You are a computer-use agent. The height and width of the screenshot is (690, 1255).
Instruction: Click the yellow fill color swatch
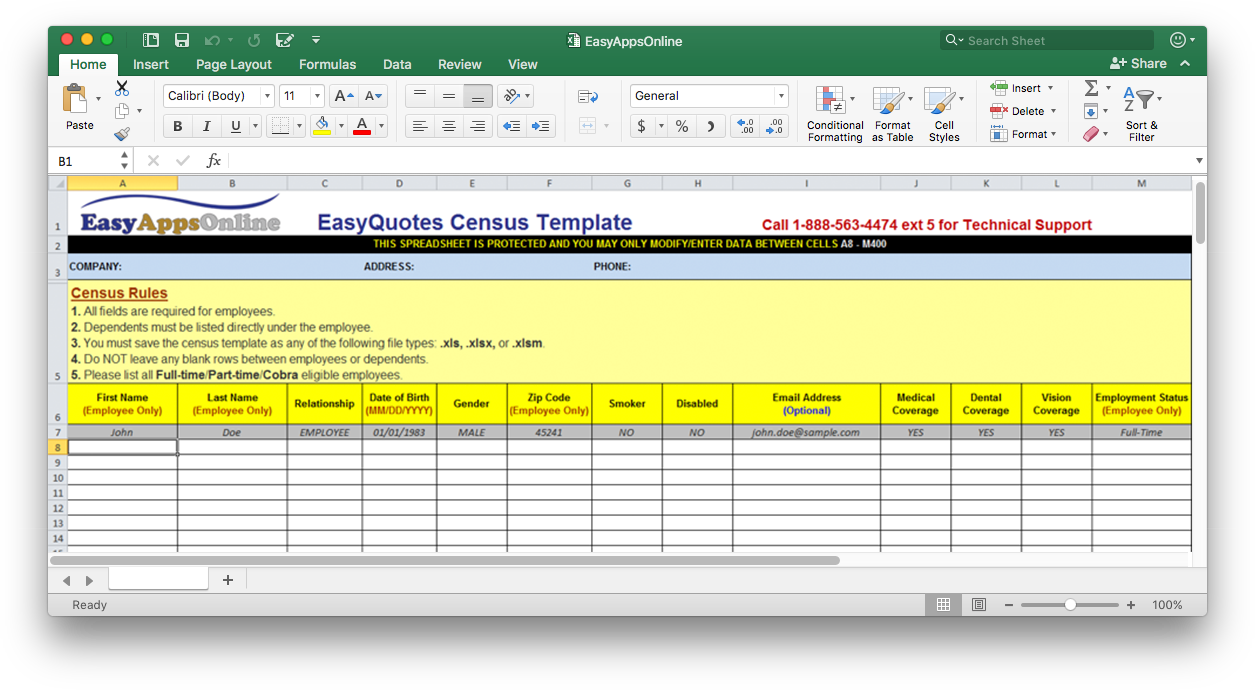pos(322,126)
